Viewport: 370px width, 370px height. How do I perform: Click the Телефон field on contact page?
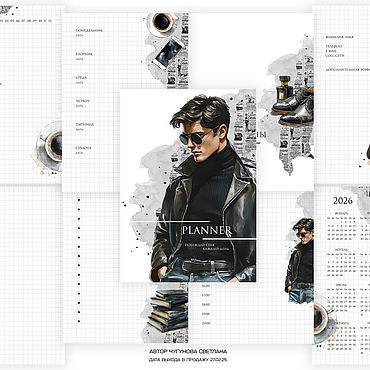[x=334, y=46]
